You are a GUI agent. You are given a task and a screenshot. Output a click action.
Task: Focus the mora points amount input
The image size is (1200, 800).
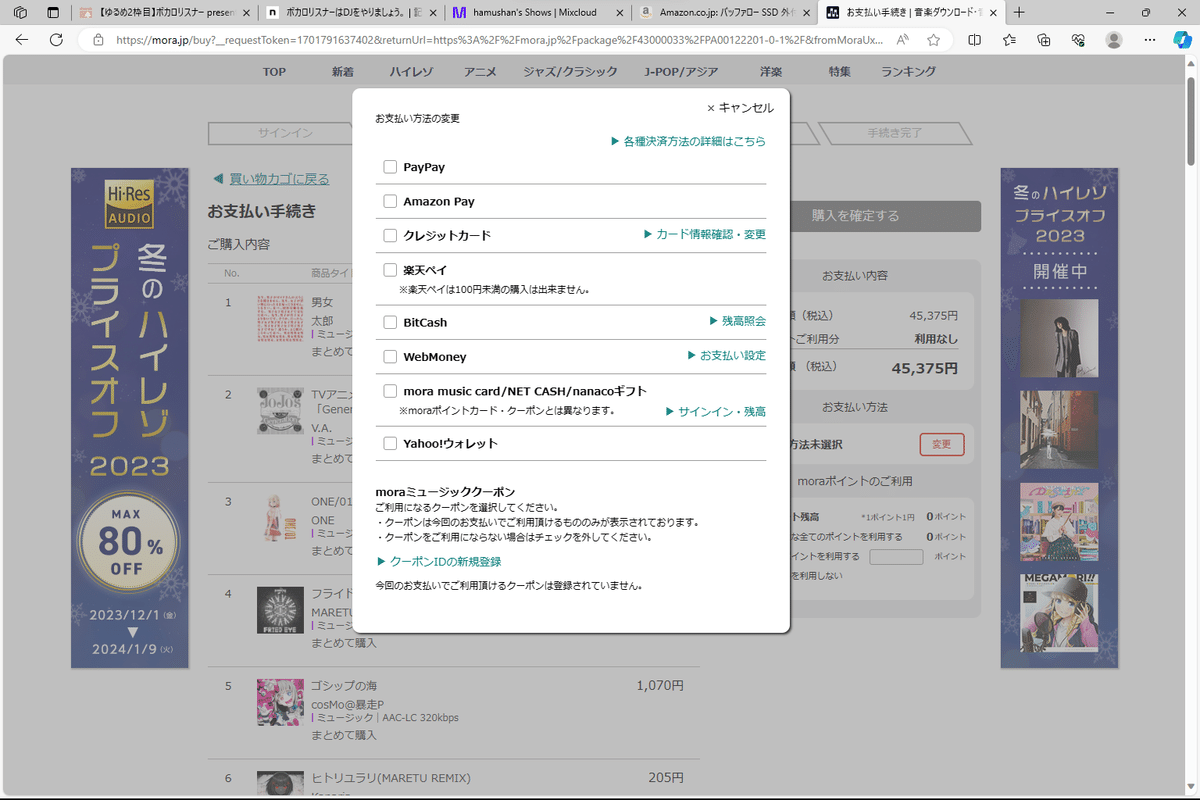point(896,556)
